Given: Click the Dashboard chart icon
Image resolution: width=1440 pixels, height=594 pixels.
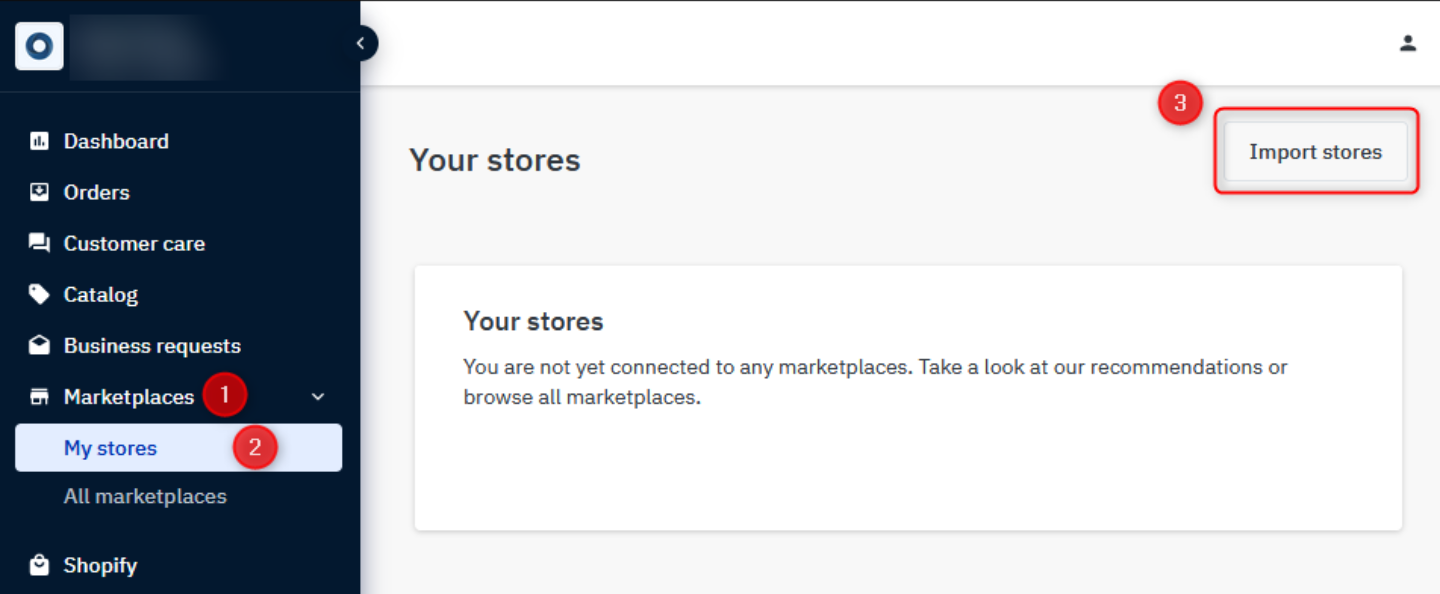Looking at the screenshot, I should click(39, 141).
